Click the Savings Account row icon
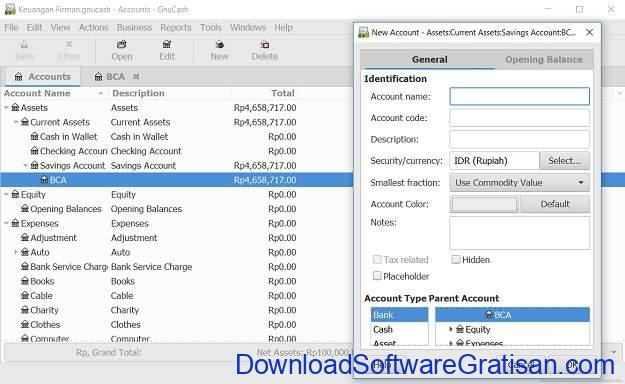This screenshot has height=384, width=625. click(34, 165)
